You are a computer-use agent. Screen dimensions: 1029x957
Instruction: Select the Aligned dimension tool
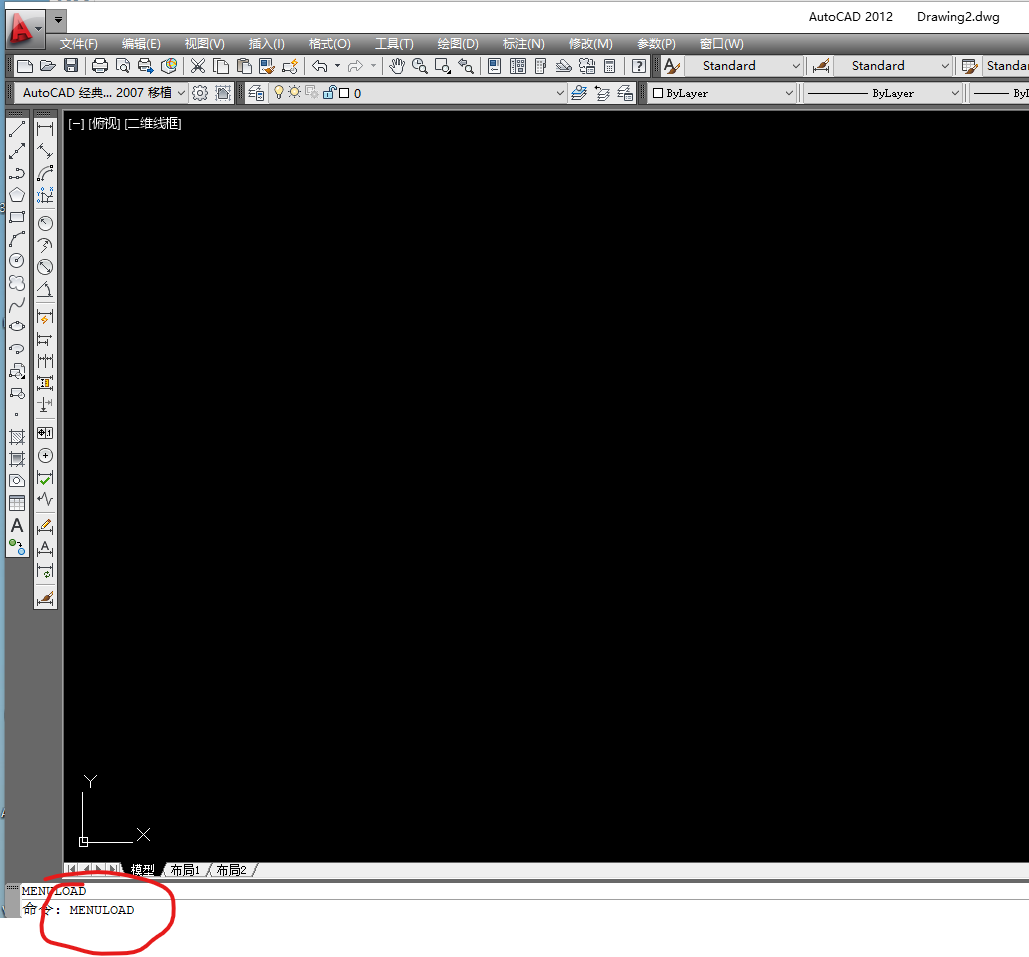click(x=45, y=151)
